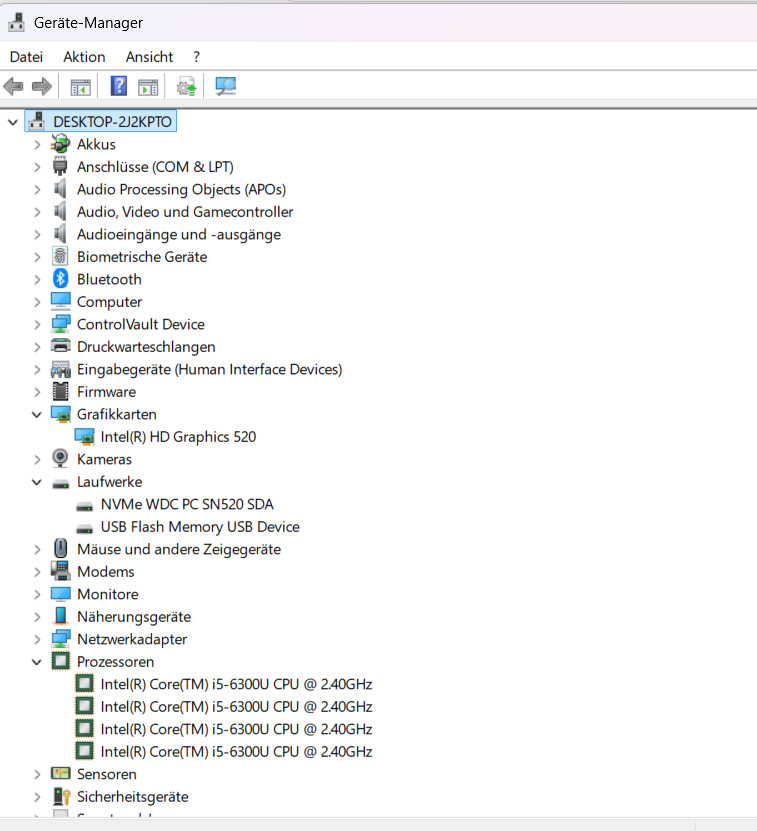Click the Intel(R) HD Graphics 520 adapter icon
Image resolution: width=757 pixels, height=831 pixels.
pos(84,437)
